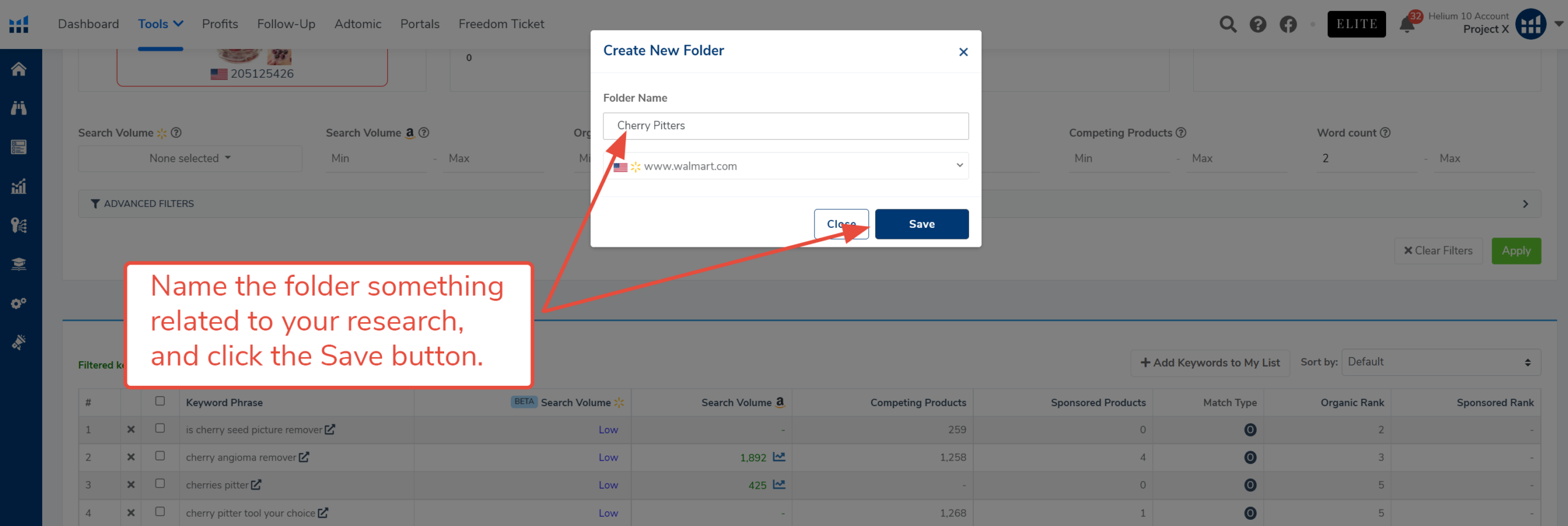Viewport: 1568px width, 526px height.
Task: Open the notifications bell icon
Action: pyautogui.click(x=1407, y=25)
